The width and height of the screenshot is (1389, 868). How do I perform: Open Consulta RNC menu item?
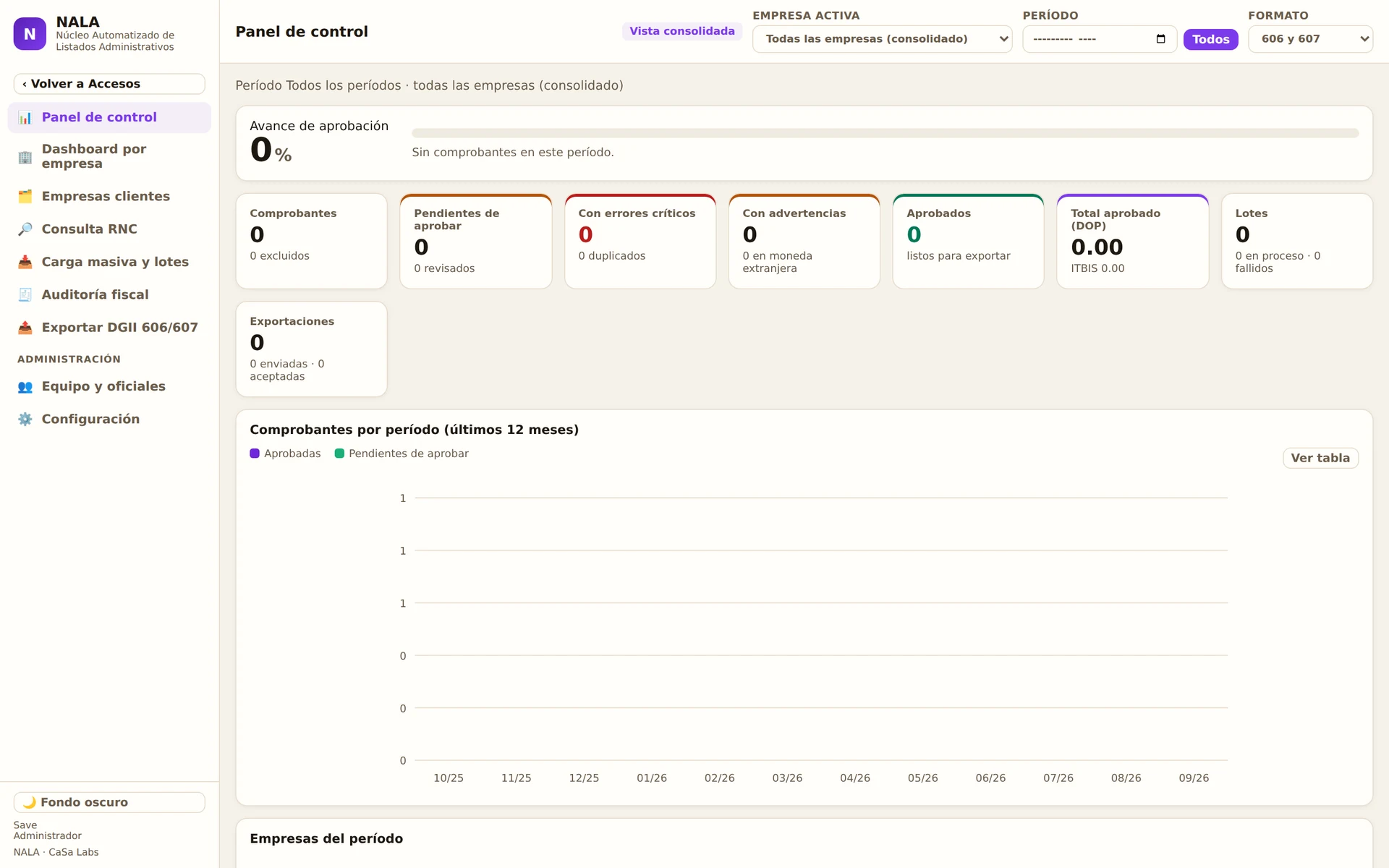[x=109, y=229]
